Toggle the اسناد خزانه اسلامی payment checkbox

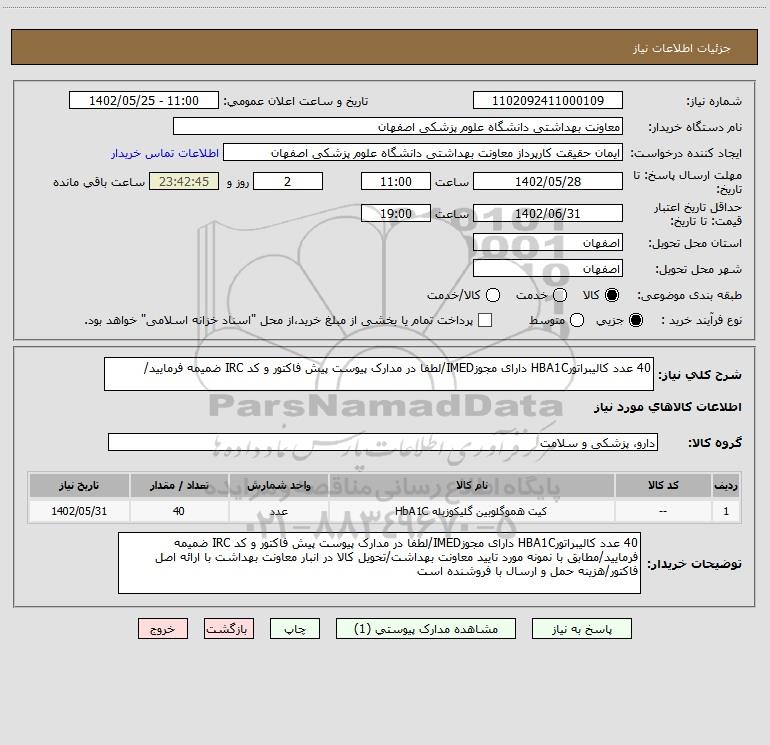coord(485,320)
